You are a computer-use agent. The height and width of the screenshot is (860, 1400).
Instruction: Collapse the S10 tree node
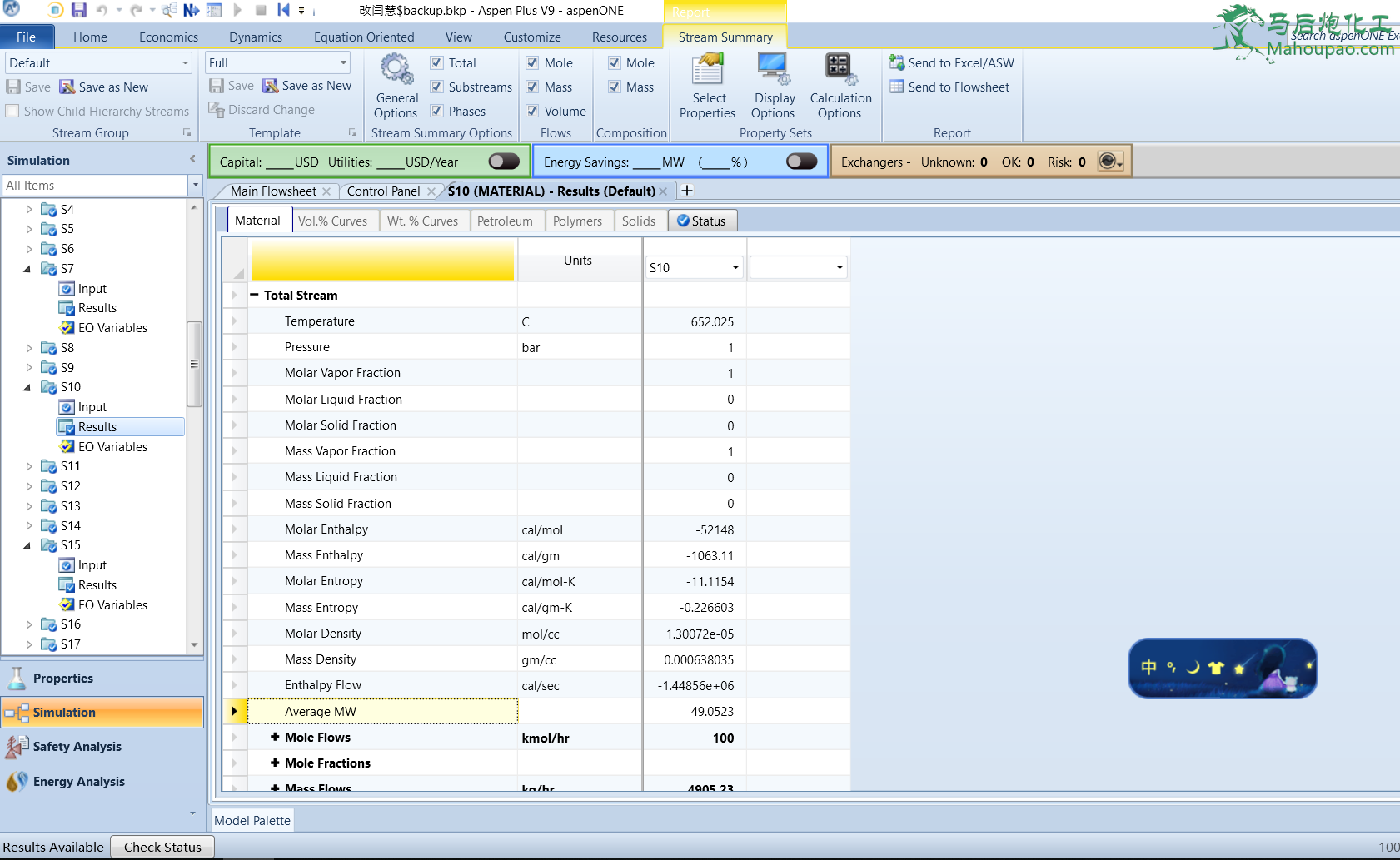[x=27, y=387]
